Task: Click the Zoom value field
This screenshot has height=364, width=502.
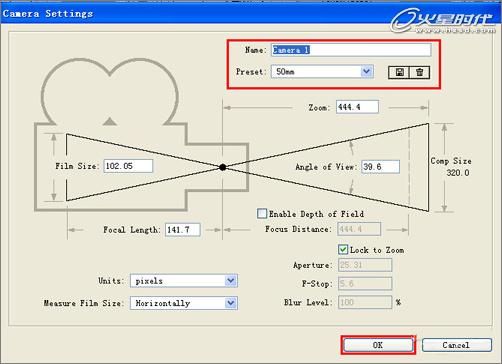Action: [357, 107]
